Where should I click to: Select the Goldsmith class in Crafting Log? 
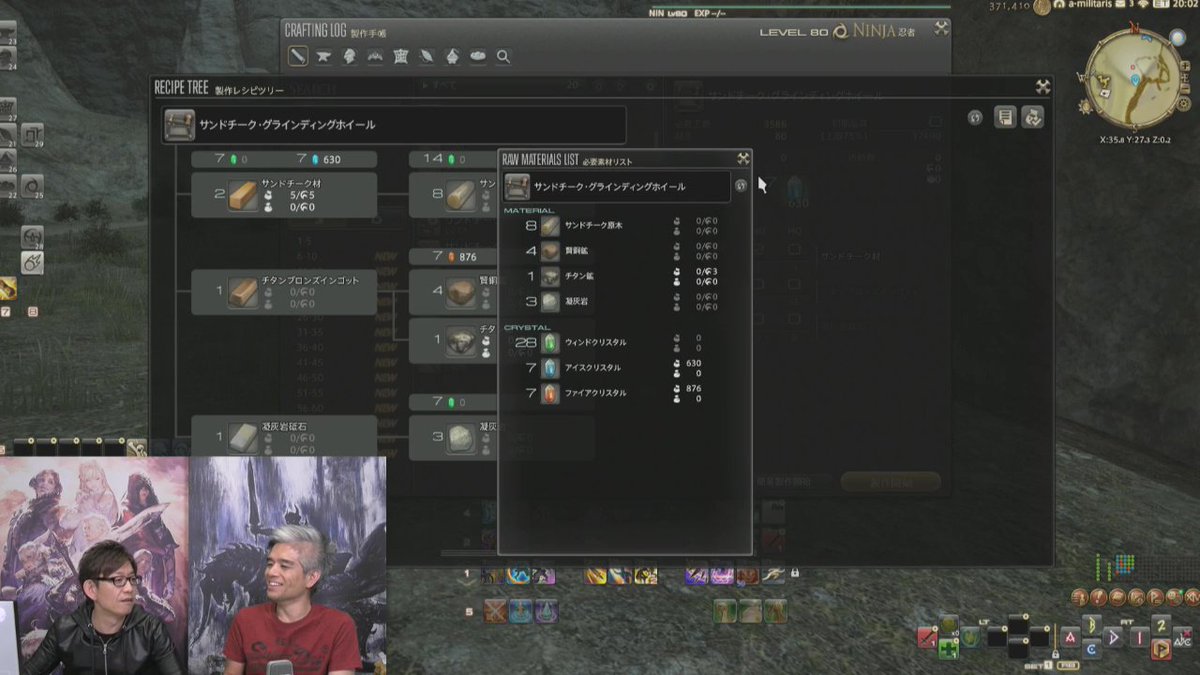376,56
